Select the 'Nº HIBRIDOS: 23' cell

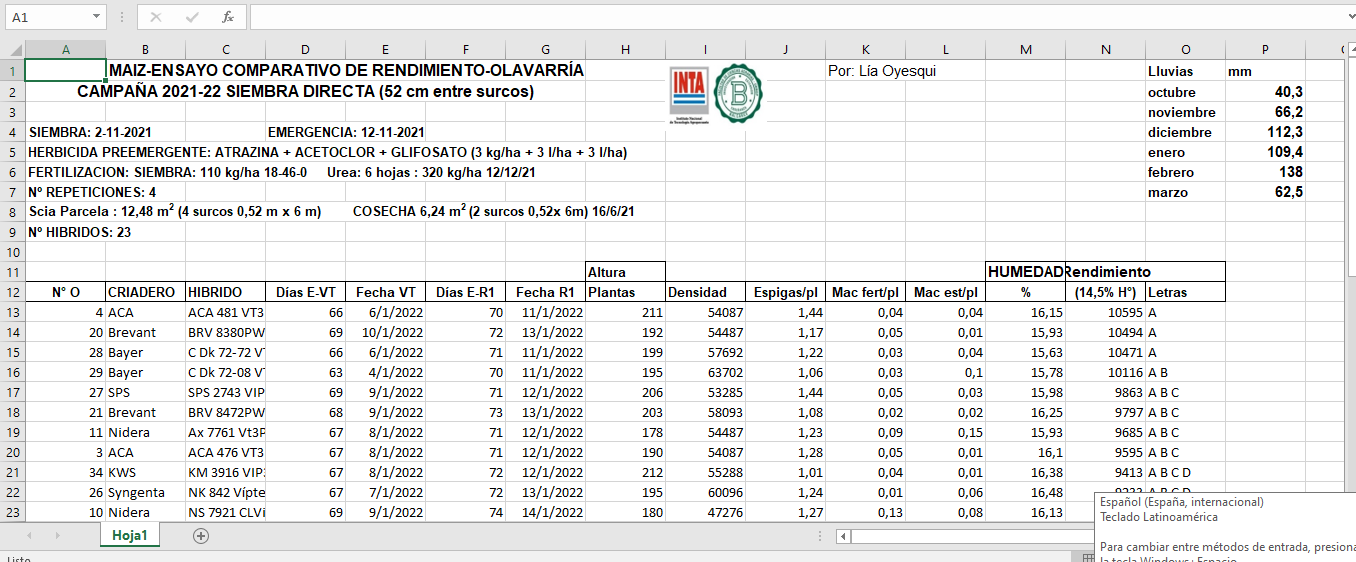[x=79, y=232]
